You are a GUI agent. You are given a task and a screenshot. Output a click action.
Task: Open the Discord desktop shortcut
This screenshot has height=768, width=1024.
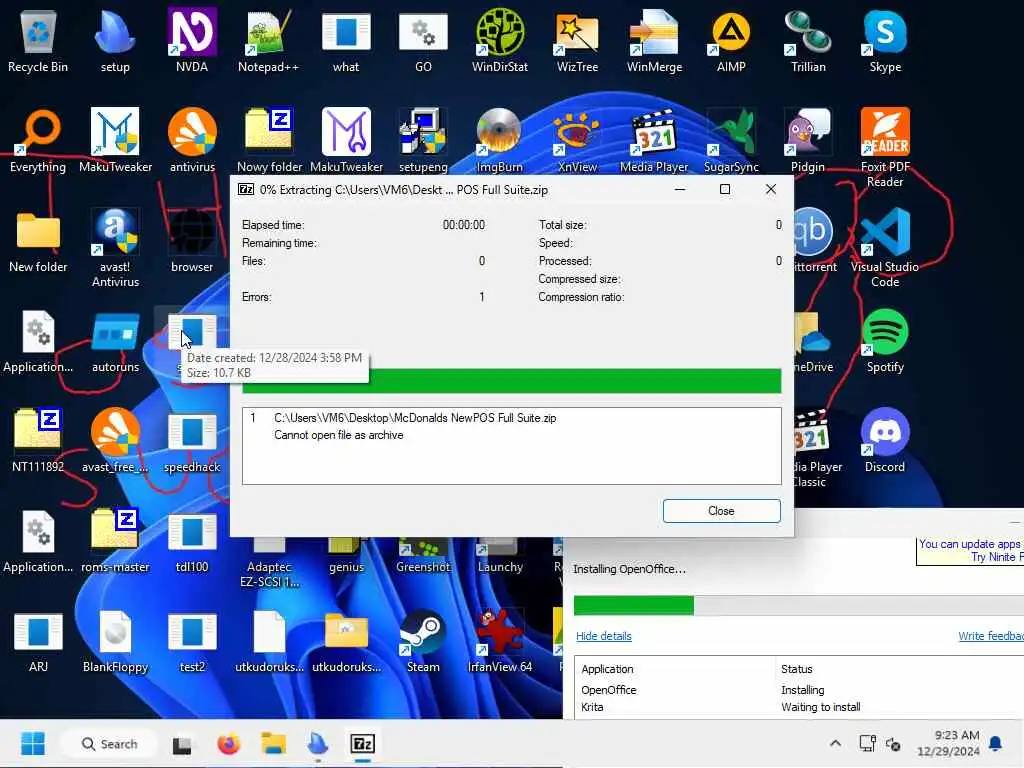click(x=885, y=441)
